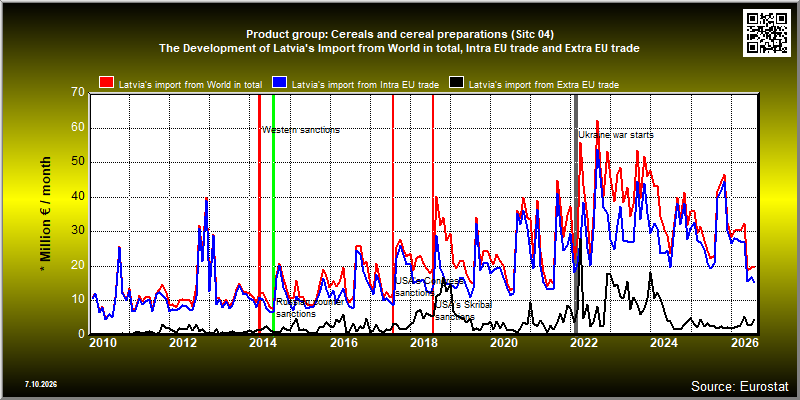
Task: Click x-axis label 2014
Action: tap(263, 342)
